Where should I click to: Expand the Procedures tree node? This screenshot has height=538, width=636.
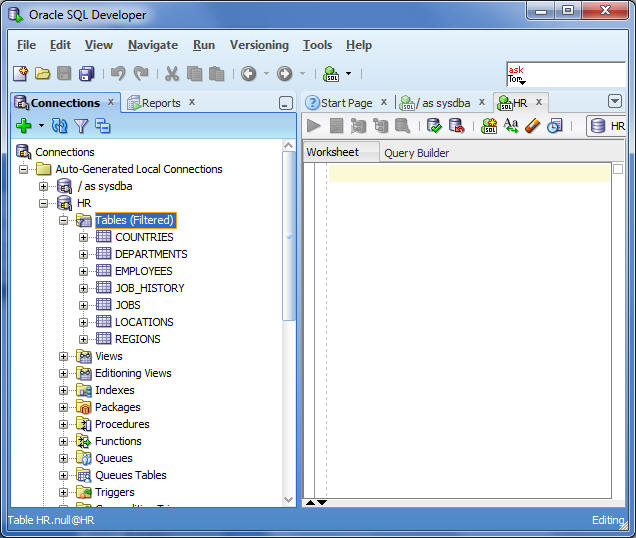click(64, 424)
